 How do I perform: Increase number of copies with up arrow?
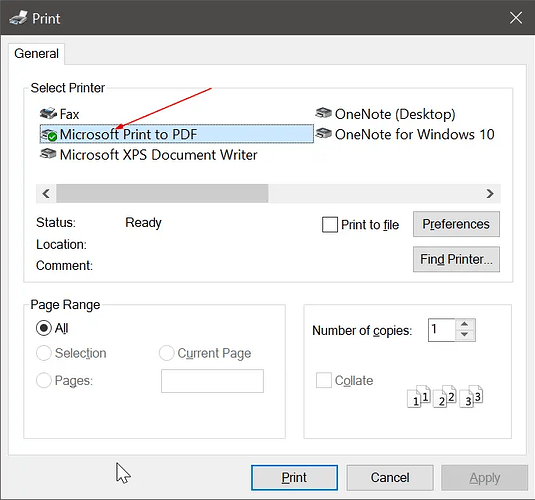464,324
